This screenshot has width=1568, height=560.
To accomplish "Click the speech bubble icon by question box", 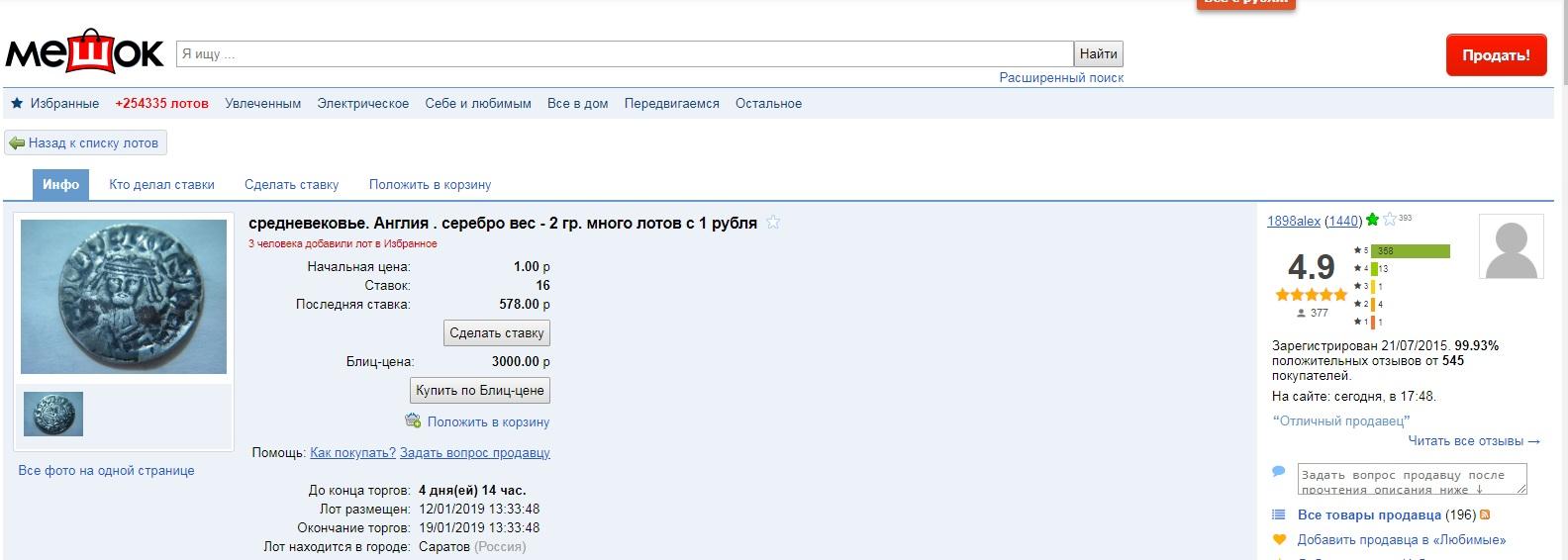I will 1279,471.
